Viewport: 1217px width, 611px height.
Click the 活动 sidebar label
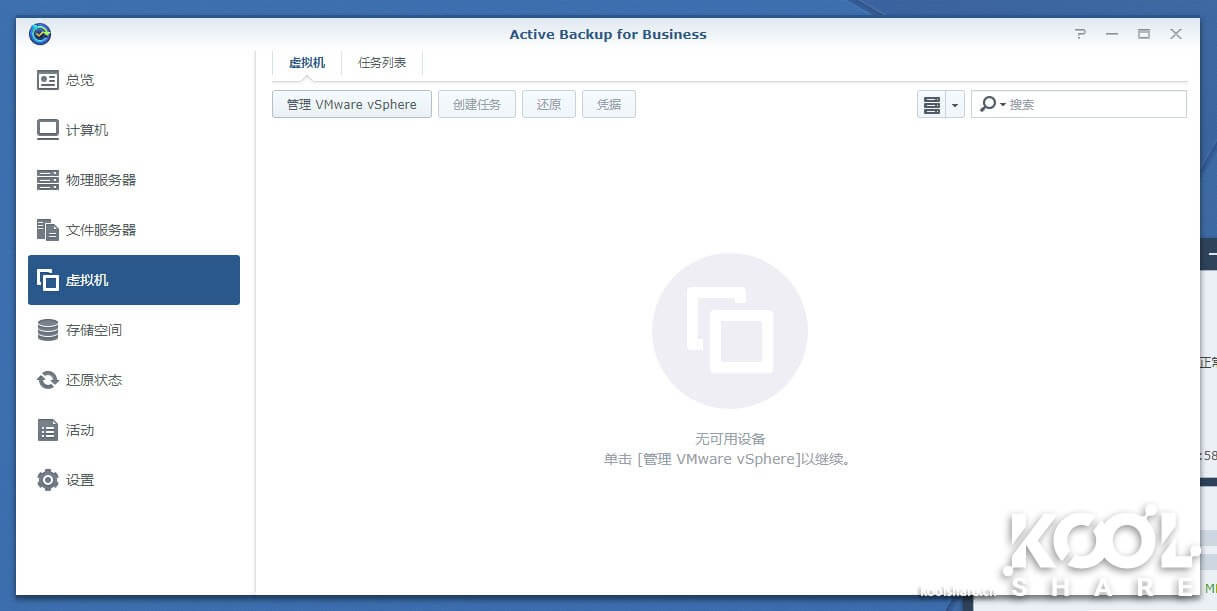click(80, 430)
